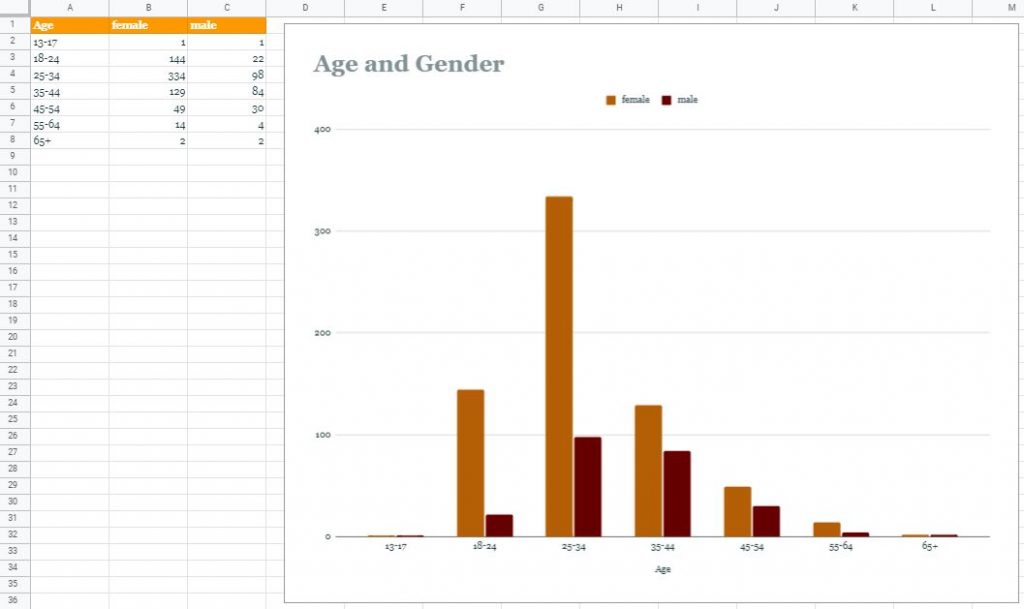Click the "male" legend label in chart

(688, 100)
